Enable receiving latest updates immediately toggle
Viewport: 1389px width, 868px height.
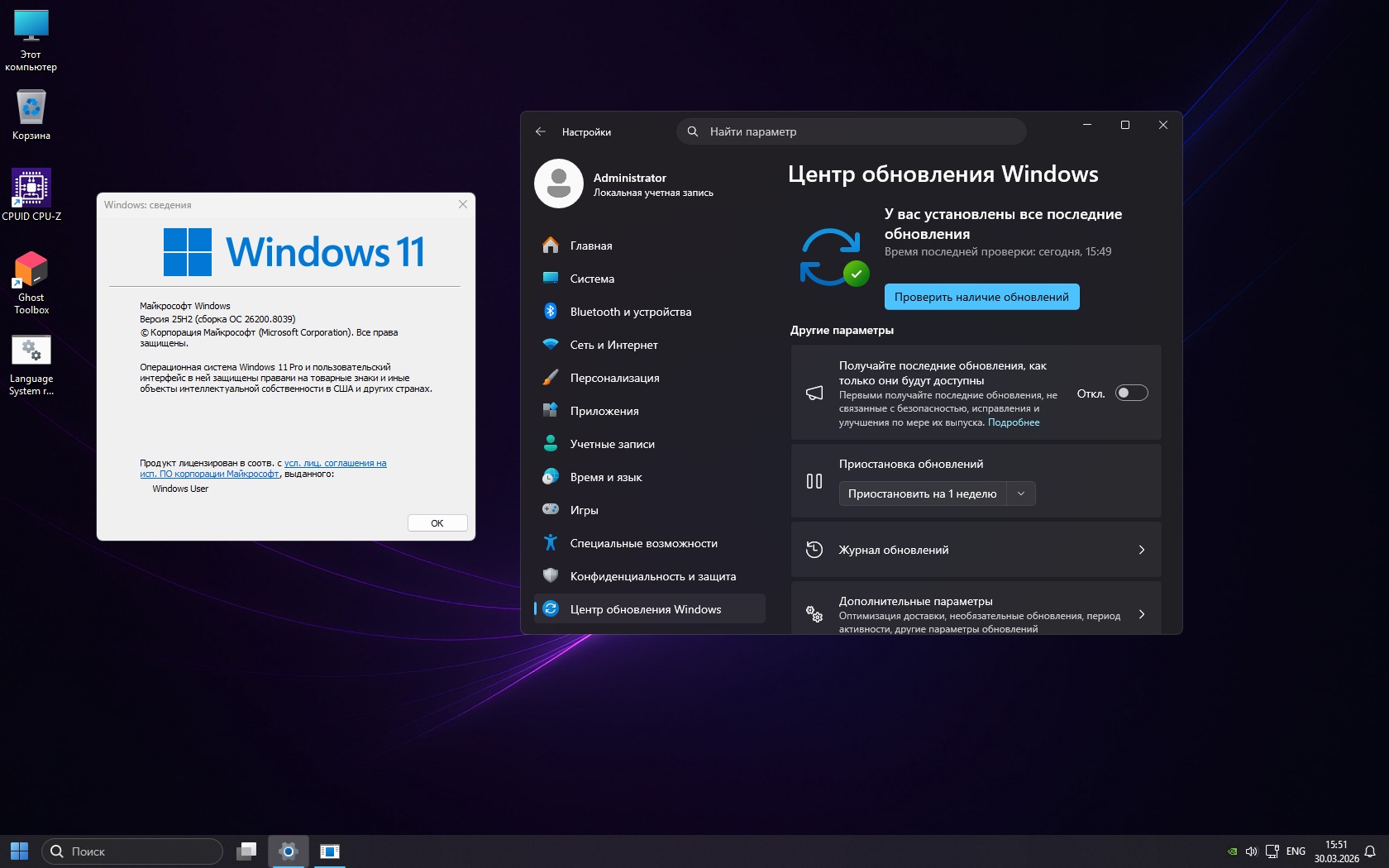pyautogui.click(x=1132, y=393)
